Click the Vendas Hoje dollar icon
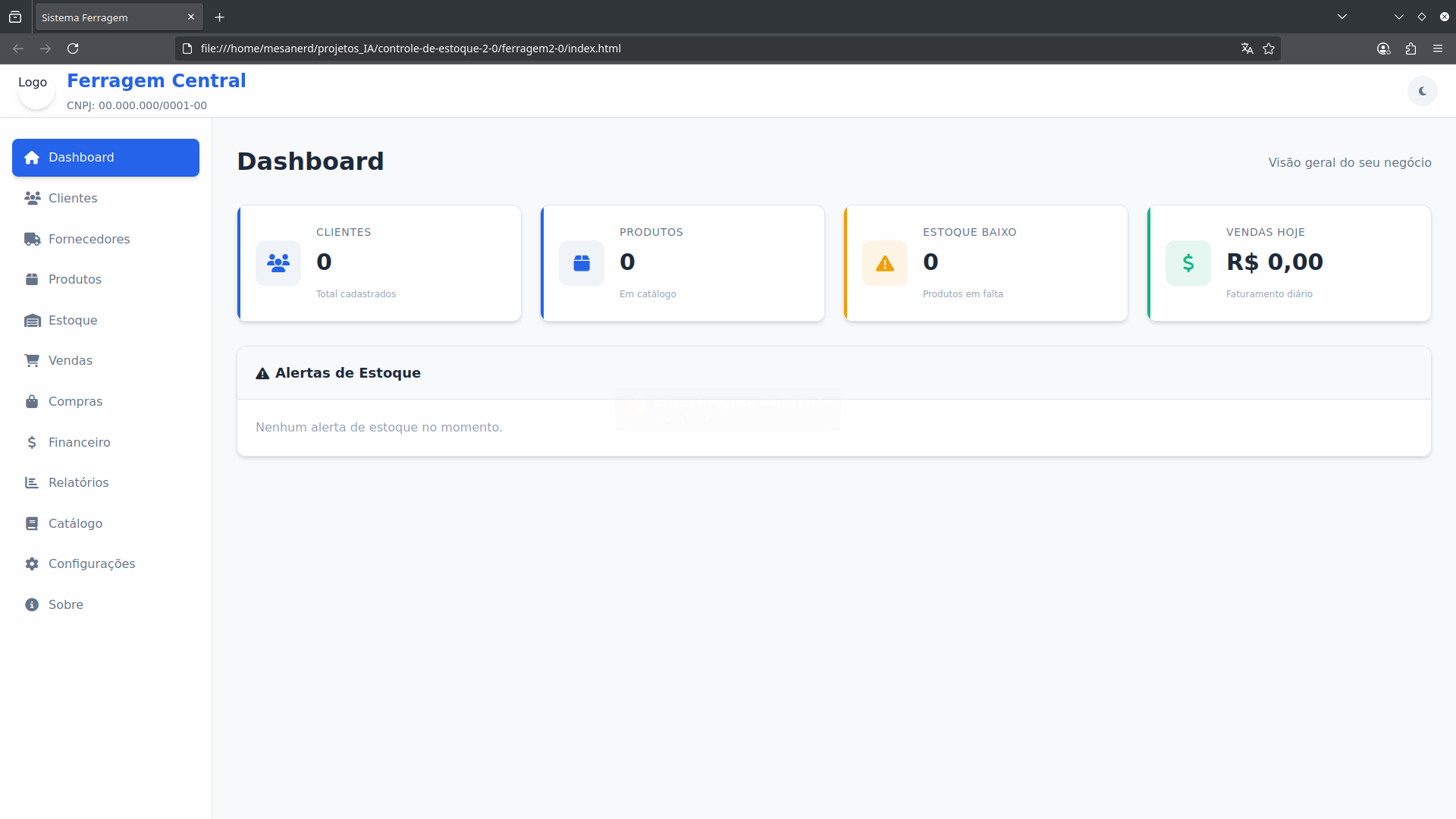 [1188, 263]
